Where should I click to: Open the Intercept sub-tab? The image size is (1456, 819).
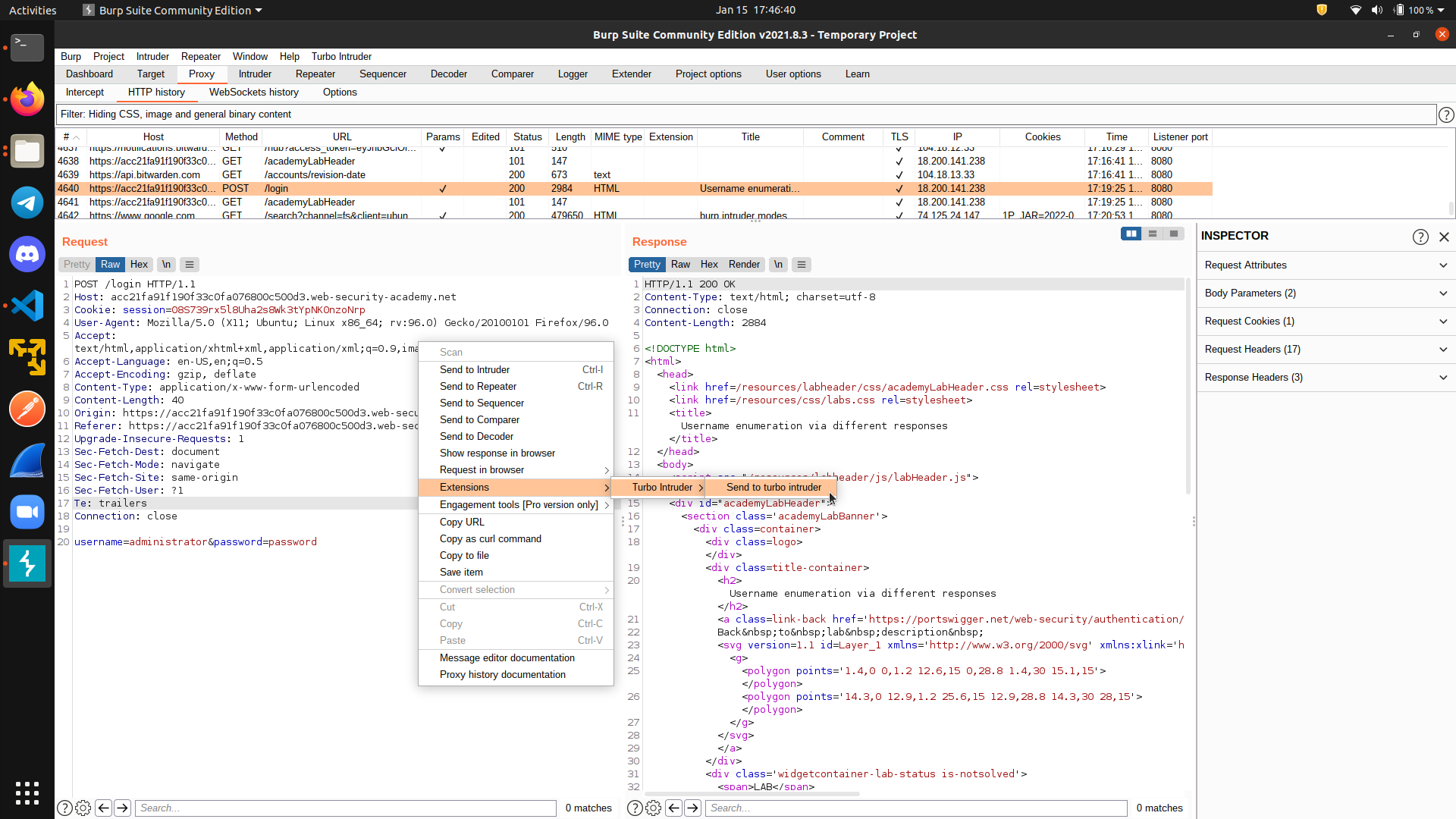pyautogui.click(x=85, y=93)
